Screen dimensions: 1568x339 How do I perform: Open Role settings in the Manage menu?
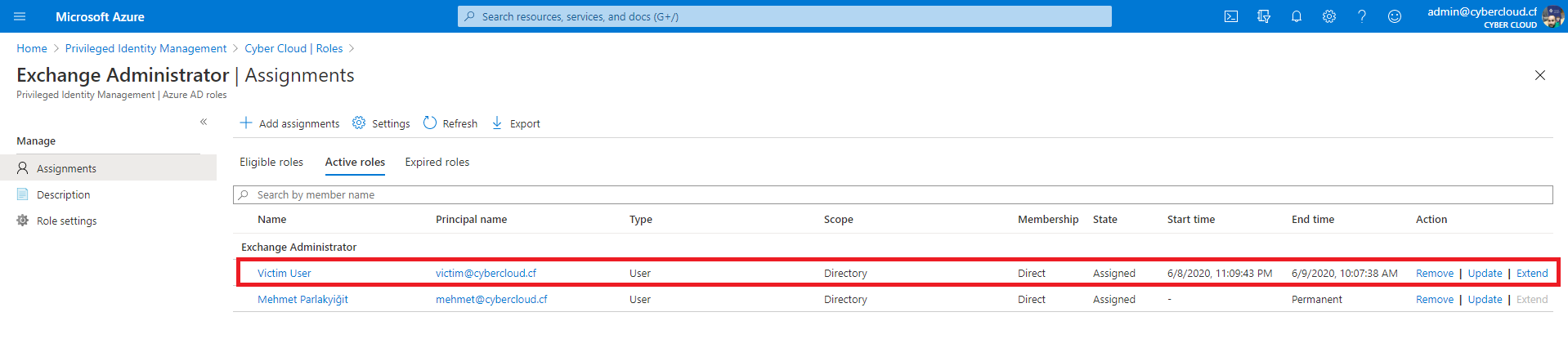[x=67, y=221]
